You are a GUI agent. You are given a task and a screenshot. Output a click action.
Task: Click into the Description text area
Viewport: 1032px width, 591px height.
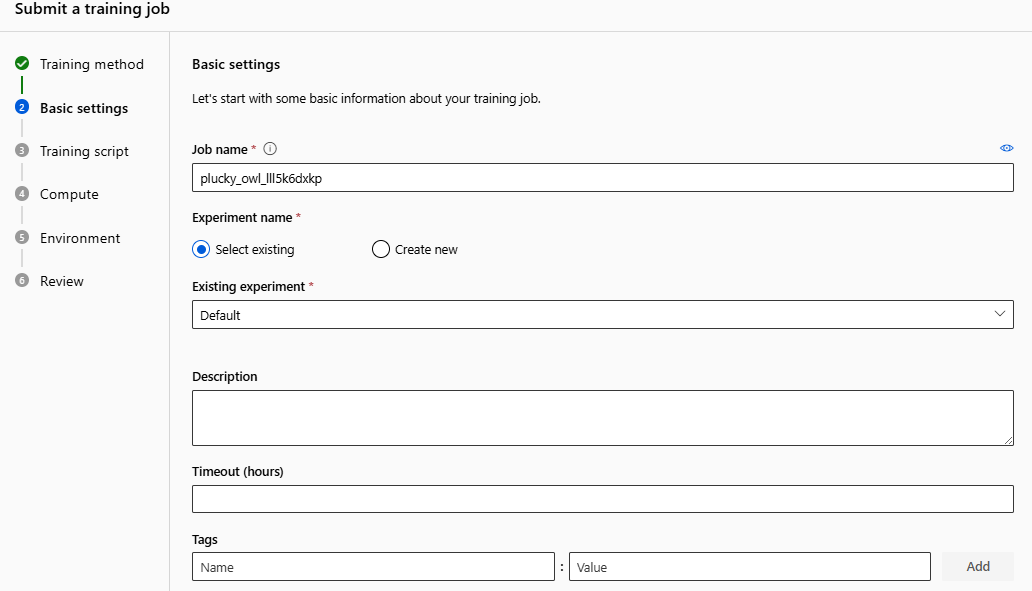coord(602,417)
